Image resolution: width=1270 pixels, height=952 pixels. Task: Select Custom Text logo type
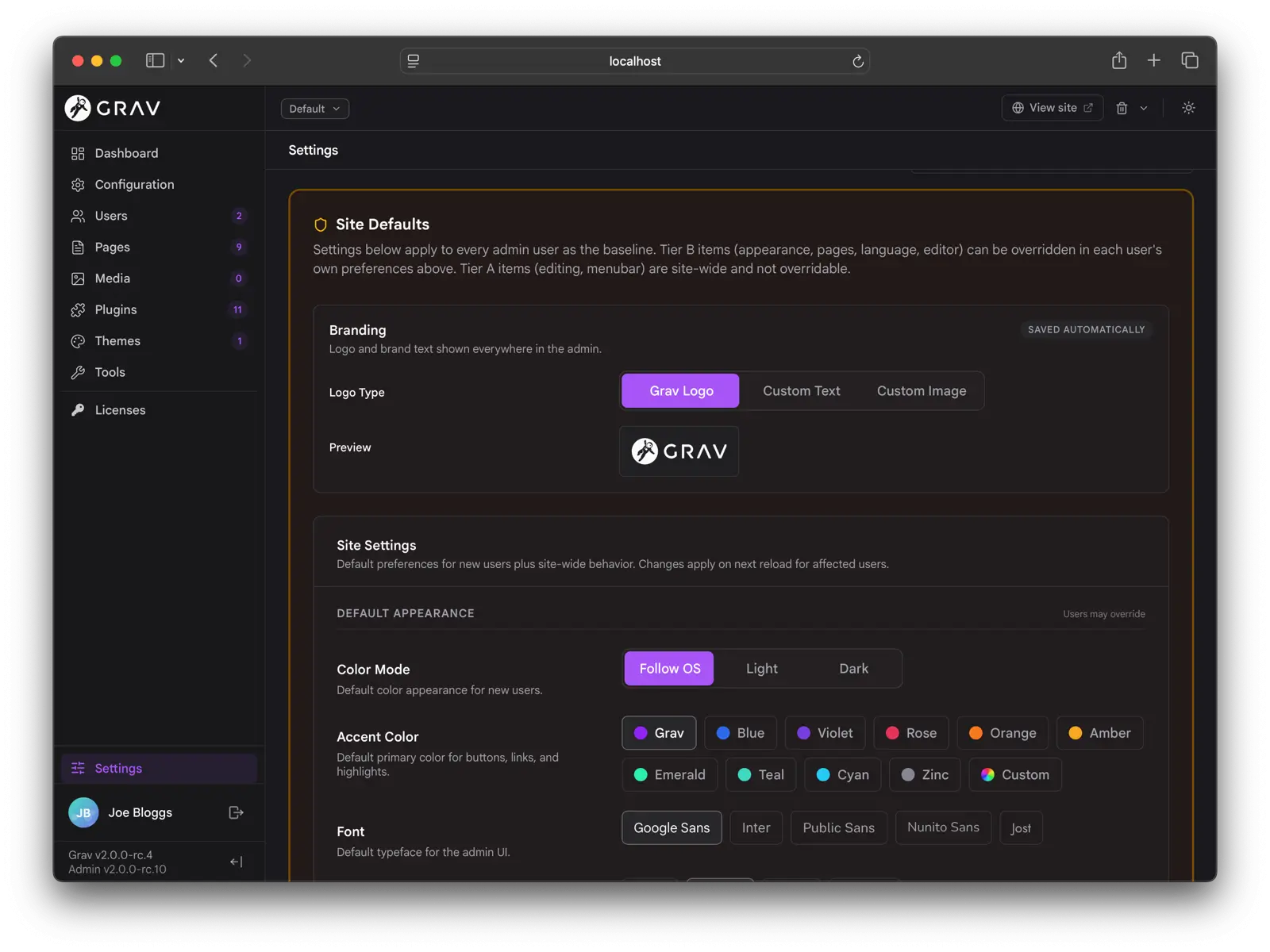pos(802,391)
